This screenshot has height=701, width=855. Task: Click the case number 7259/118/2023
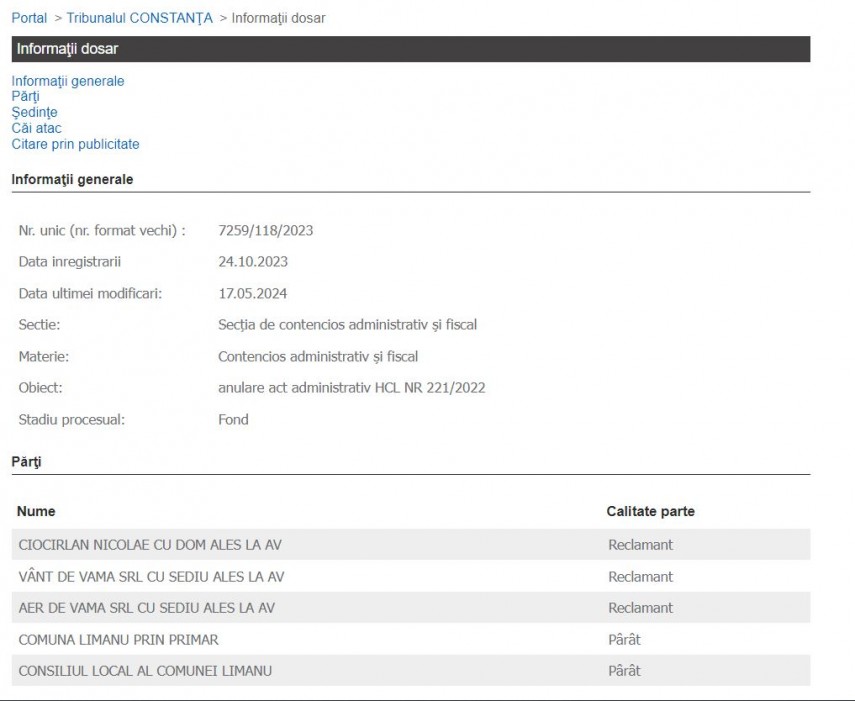[x=265, y=231]
